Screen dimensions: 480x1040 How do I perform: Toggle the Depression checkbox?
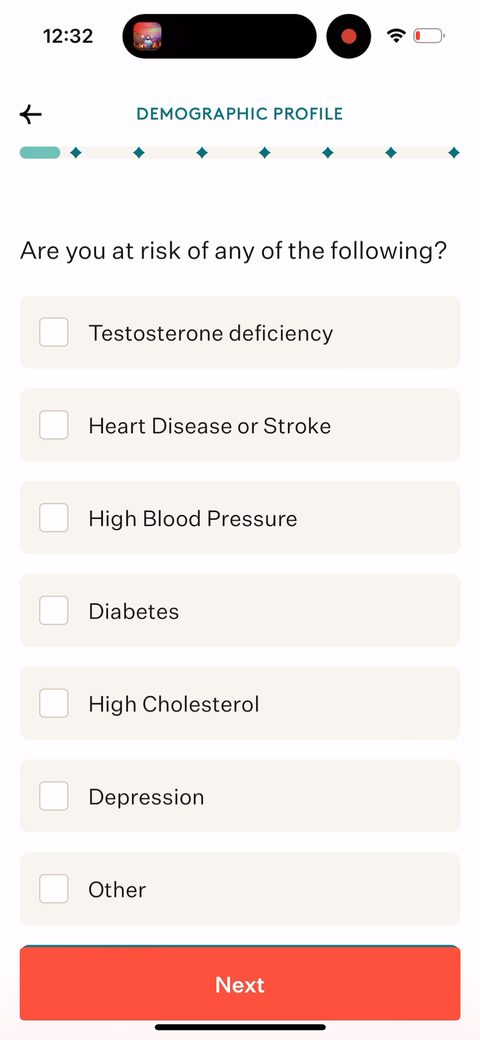pos(54,797)
